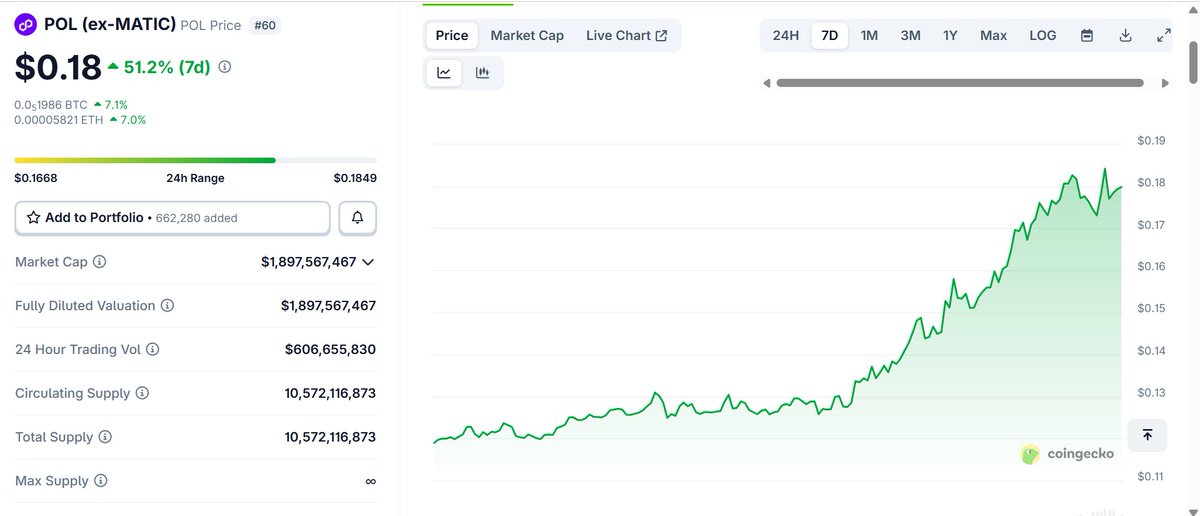The width and height of the screenshot is (1200, 516).
Task: Click the $0.1668 range low value
Action: click(x=36, y=178)
